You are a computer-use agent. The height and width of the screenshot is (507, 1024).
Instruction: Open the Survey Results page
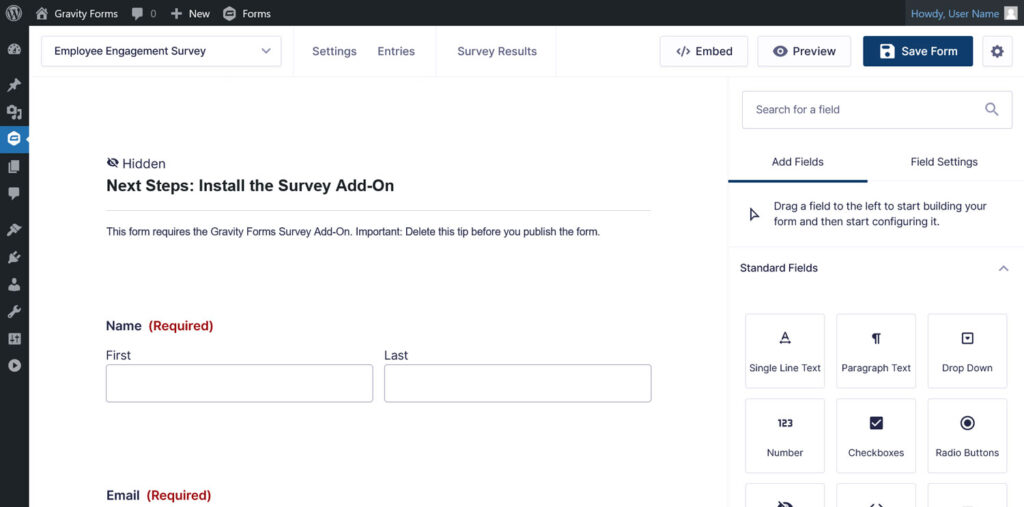(x=497, y=51)
